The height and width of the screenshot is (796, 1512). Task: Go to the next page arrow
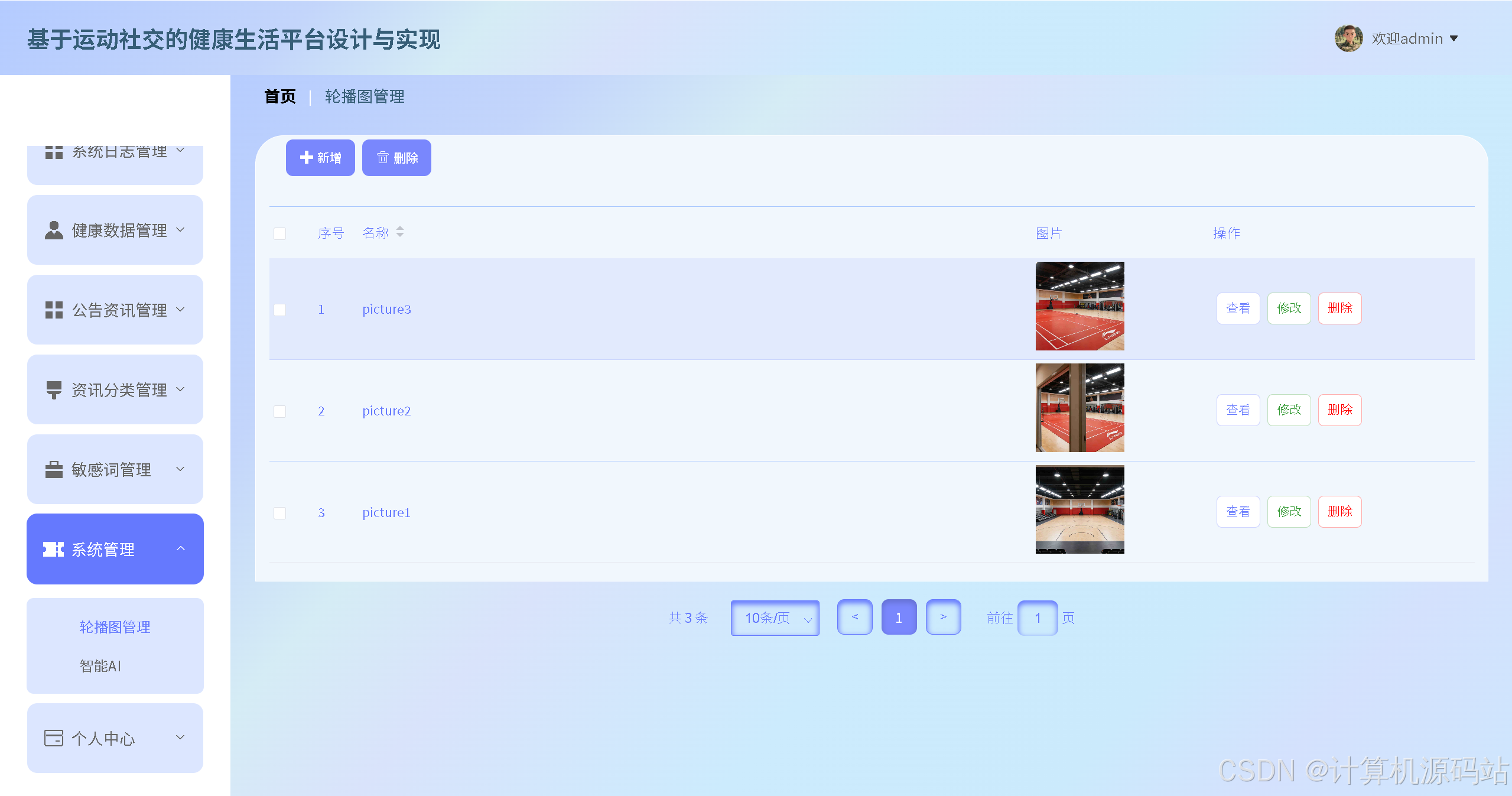click(944, 617)
